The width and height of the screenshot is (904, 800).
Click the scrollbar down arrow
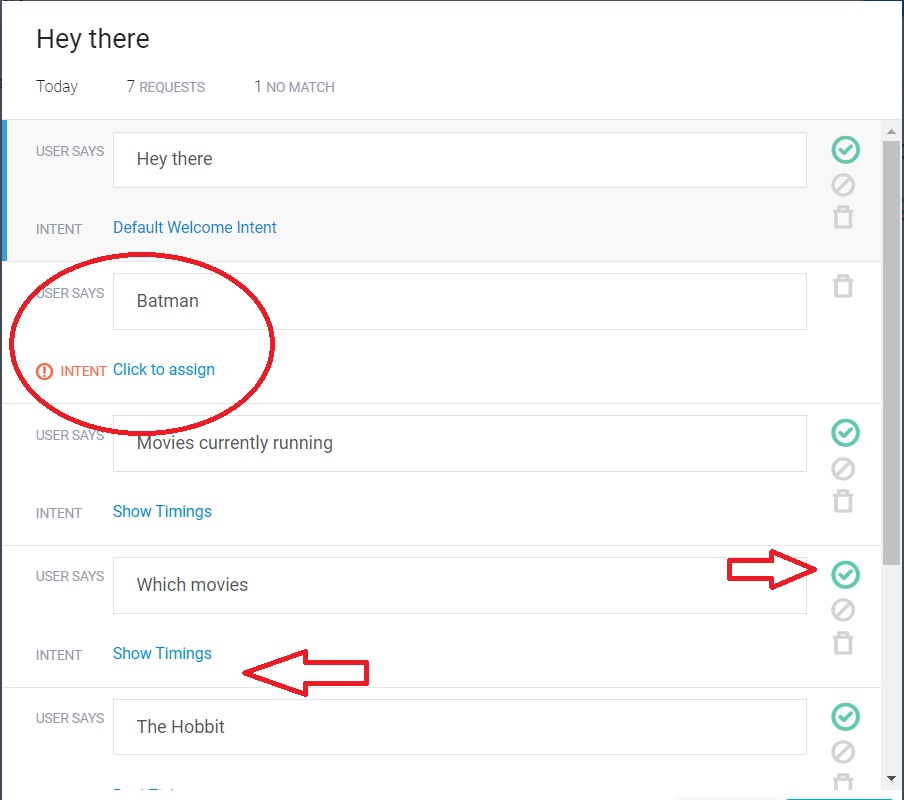[x=891, y=779]
